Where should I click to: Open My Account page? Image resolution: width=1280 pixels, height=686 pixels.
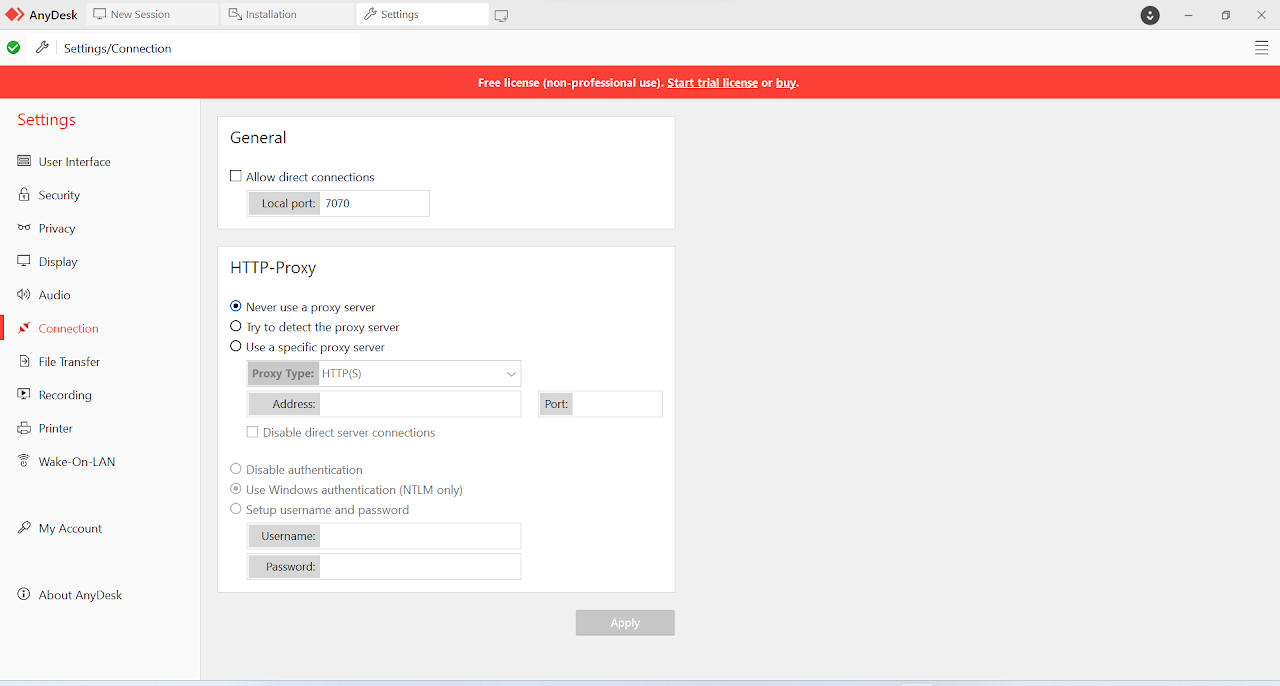(x=70, y=528)
